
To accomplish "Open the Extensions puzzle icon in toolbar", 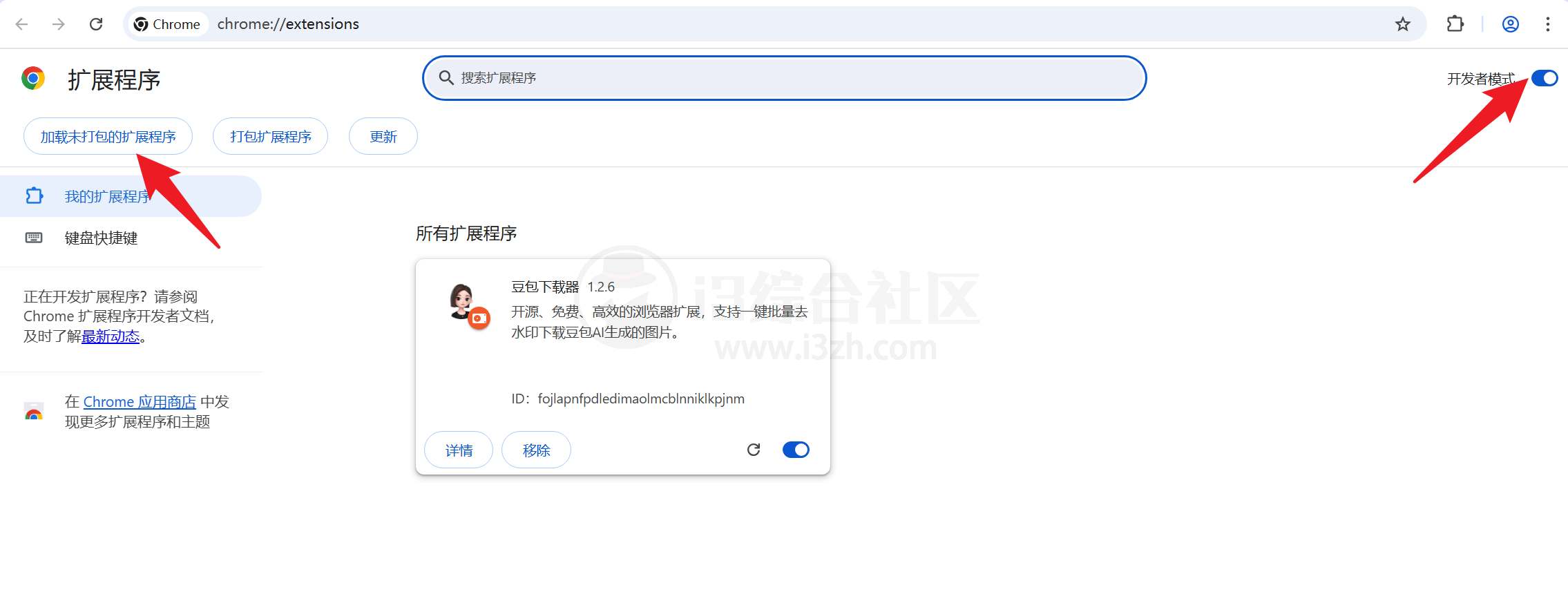I will tap(1455, 24).
